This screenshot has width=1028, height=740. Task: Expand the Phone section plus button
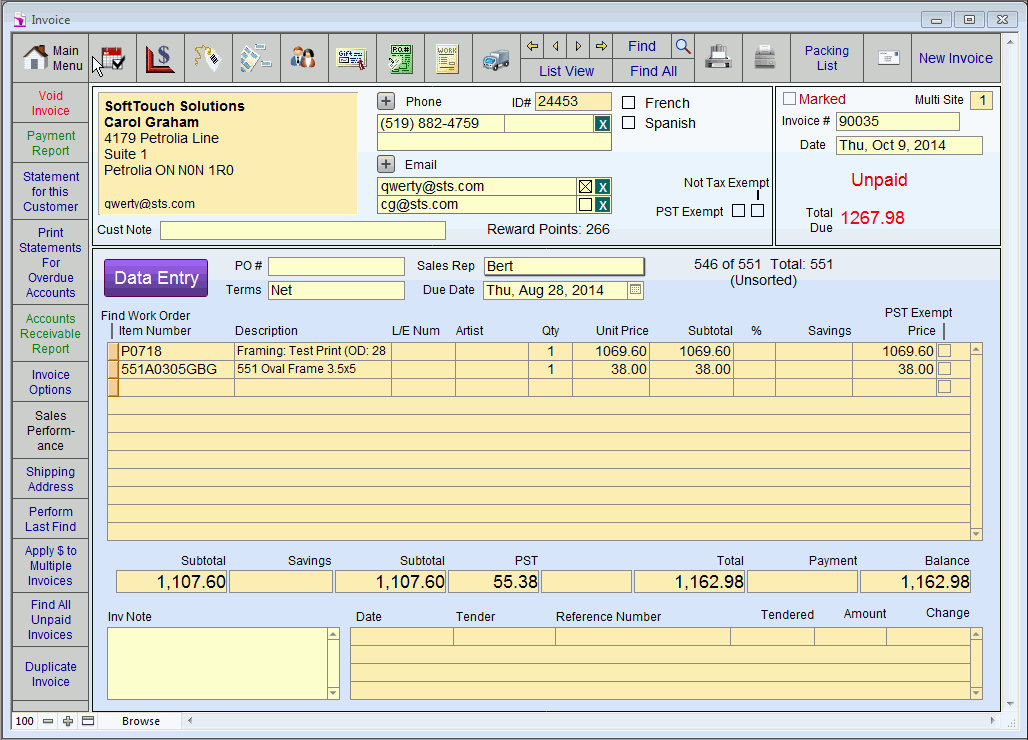tap(386, 101)
